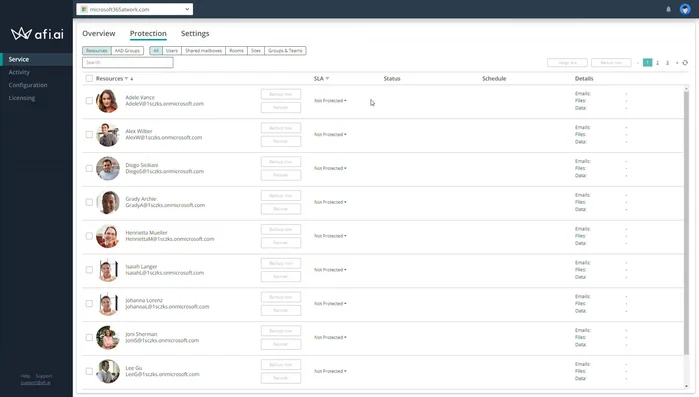Screen dimensions: 699x397
Task: Open the user account avatar menu
Action: (685, 9)
